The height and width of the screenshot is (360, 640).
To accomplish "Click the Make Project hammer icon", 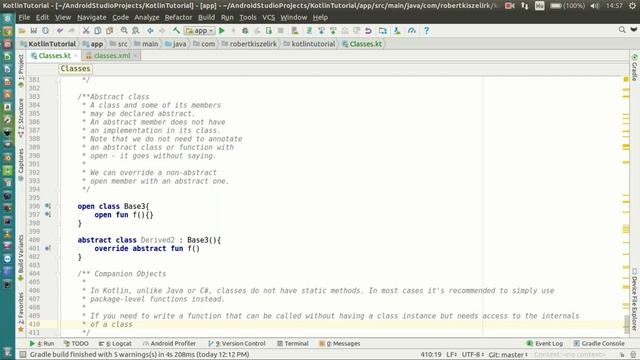I will pyautogui.click(x=176, y=31).
